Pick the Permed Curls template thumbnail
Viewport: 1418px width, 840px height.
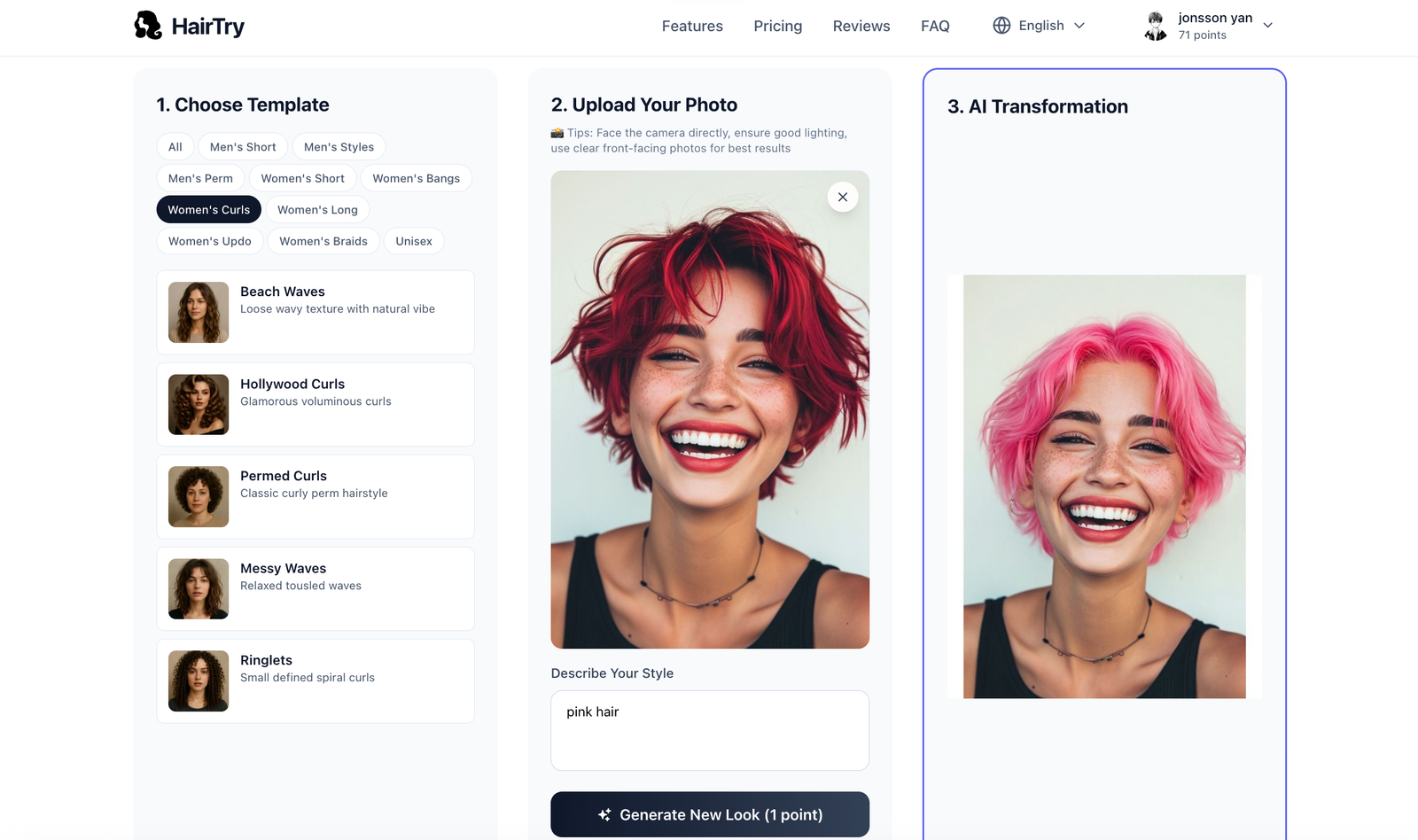[x=199, y=496]
